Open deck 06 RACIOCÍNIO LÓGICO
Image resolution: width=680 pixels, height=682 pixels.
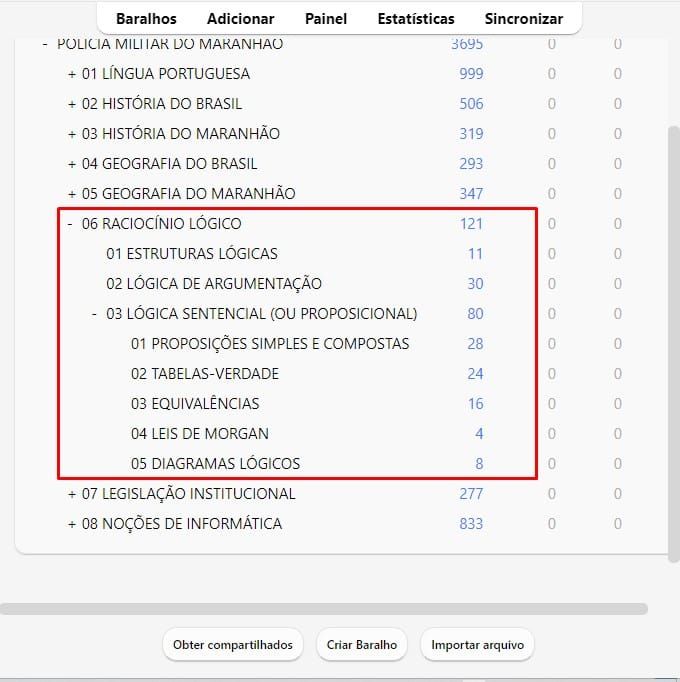point(161,224)
